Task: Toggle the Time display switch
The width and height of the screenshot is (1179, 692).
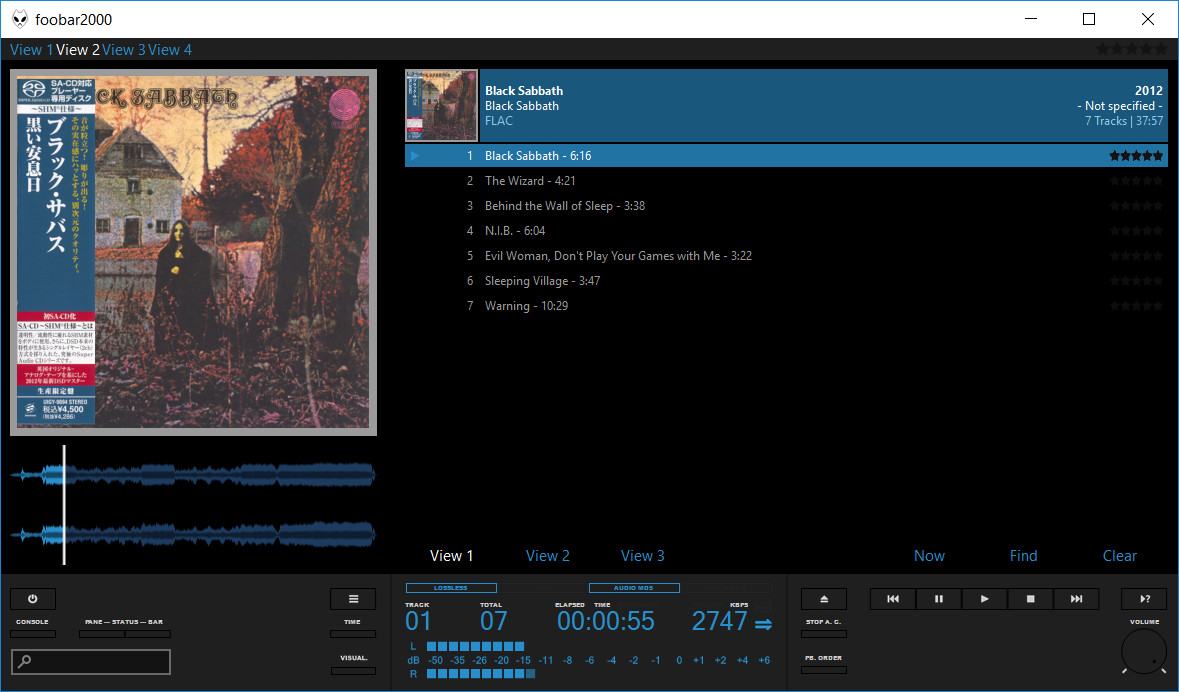Action: (x=353, y=634)
